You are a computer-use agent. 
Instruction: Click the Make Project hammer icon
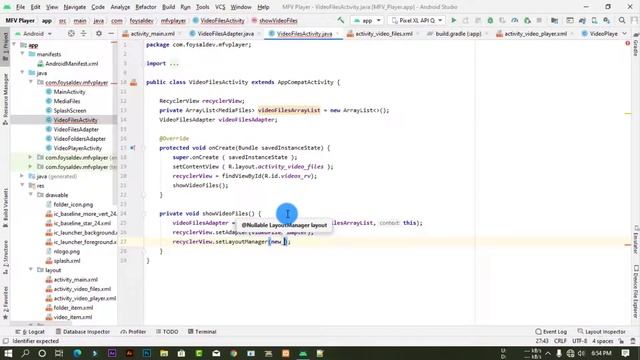[340, 20]
